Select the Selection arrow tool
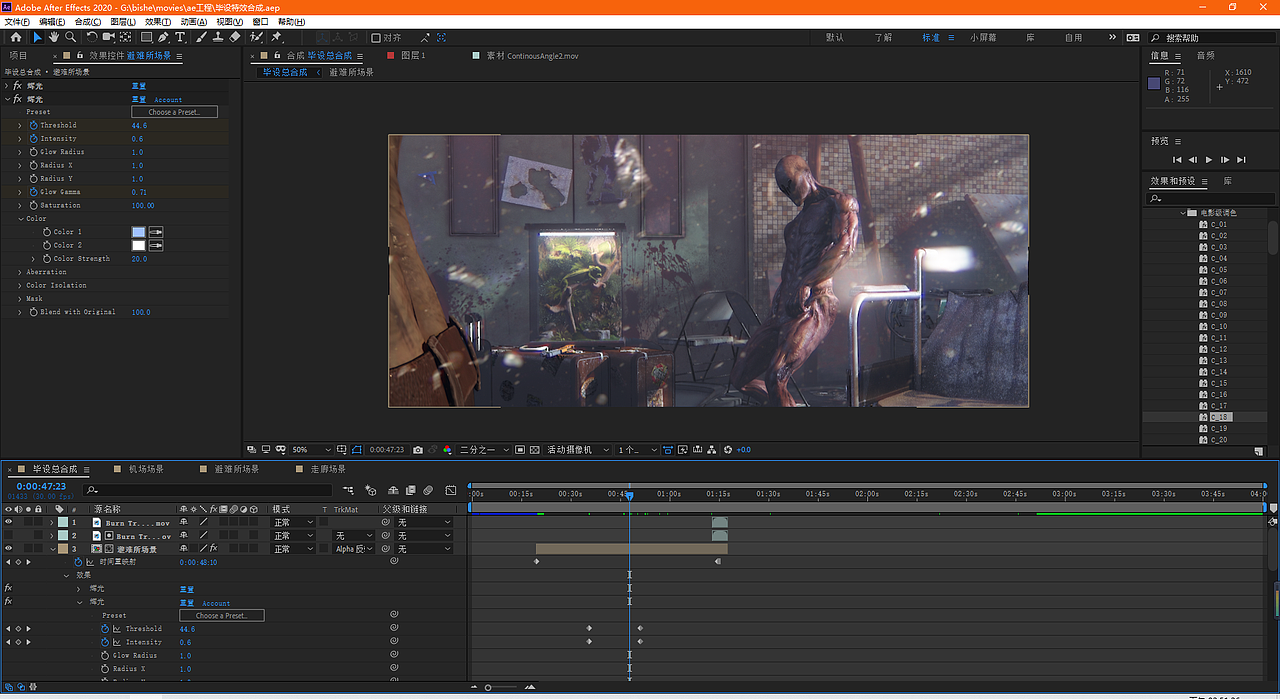This screenshot has width=1280, height=699. click(x=37, y=37)
